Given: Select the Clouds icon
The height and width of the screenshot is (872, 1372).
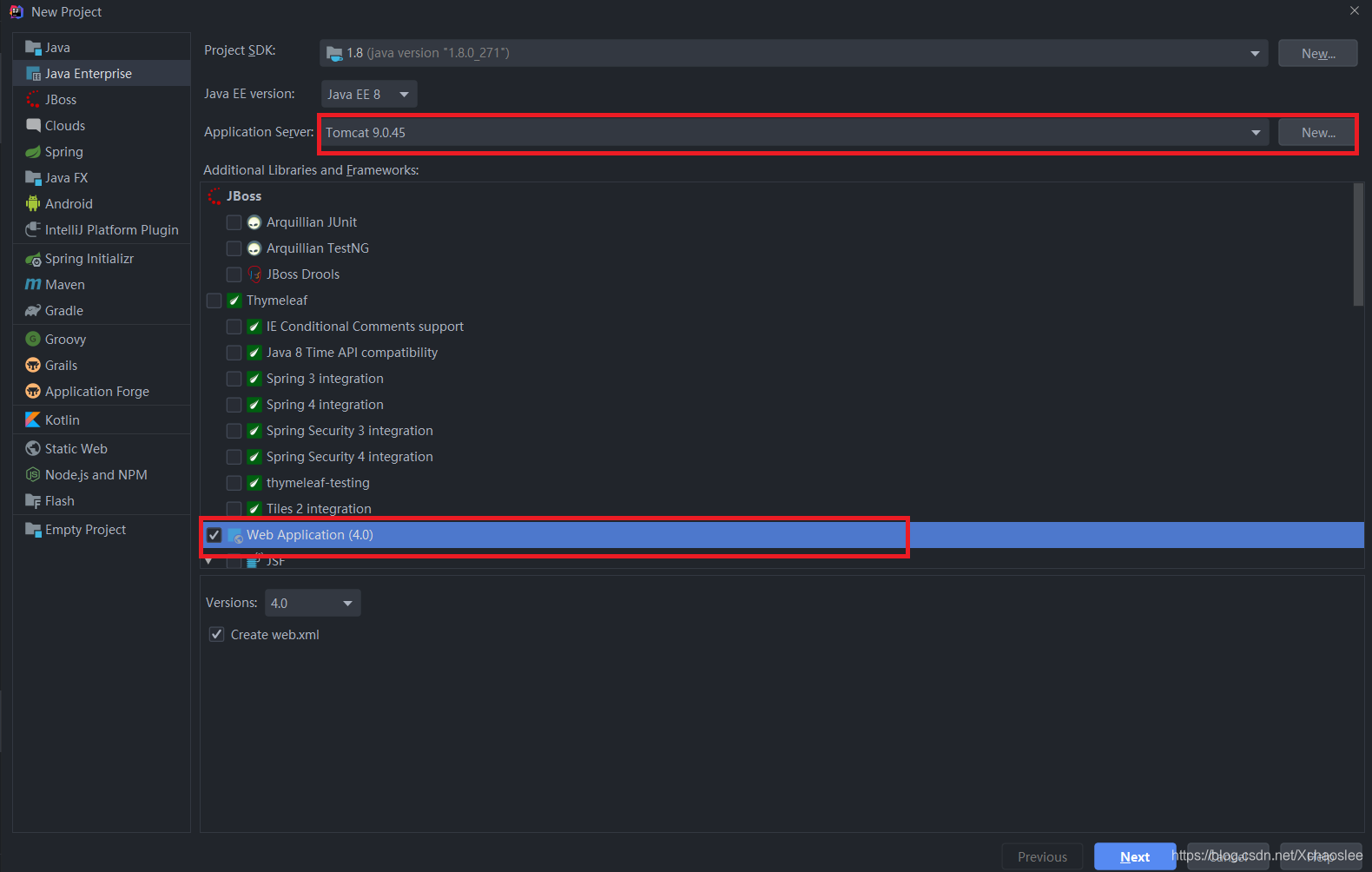Looking at the screenshot, I should click(33, 126).
